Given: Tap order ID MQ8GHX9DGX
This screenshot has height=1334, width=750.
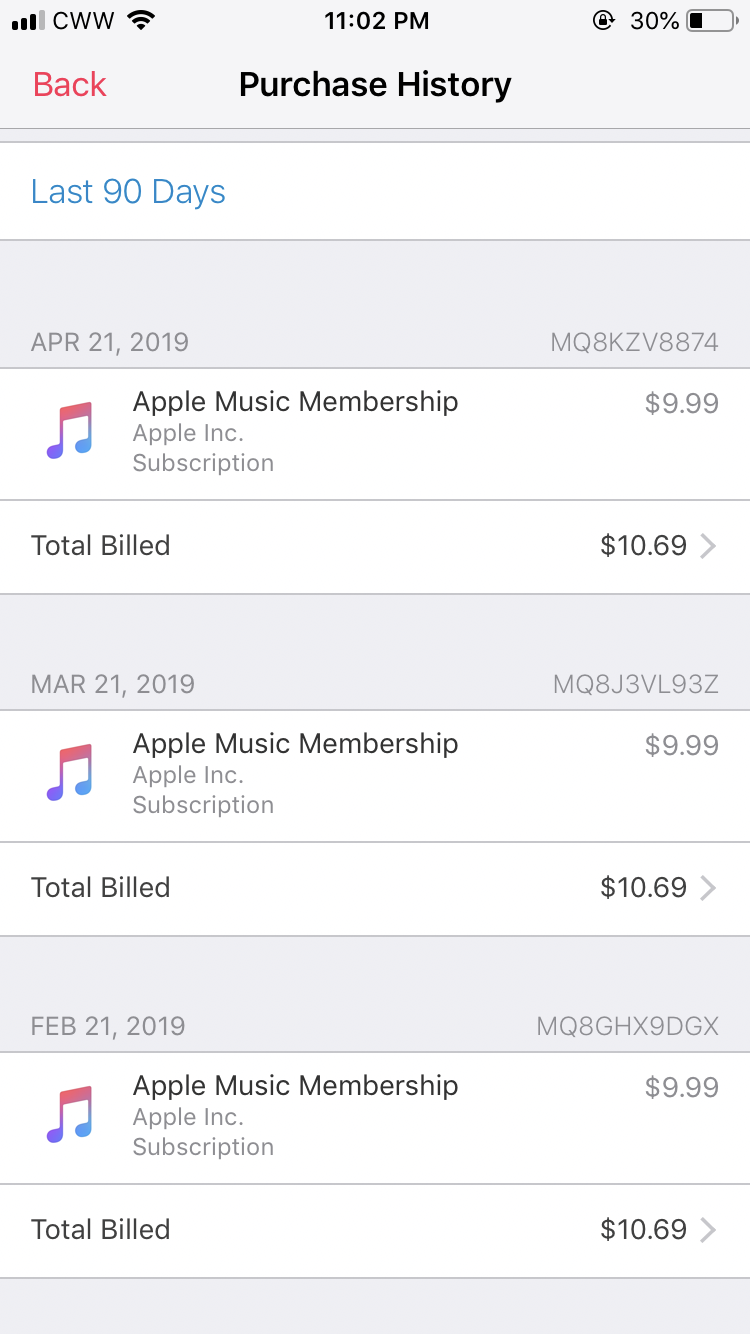Looking at the screenshot, I should [627, 1027].
